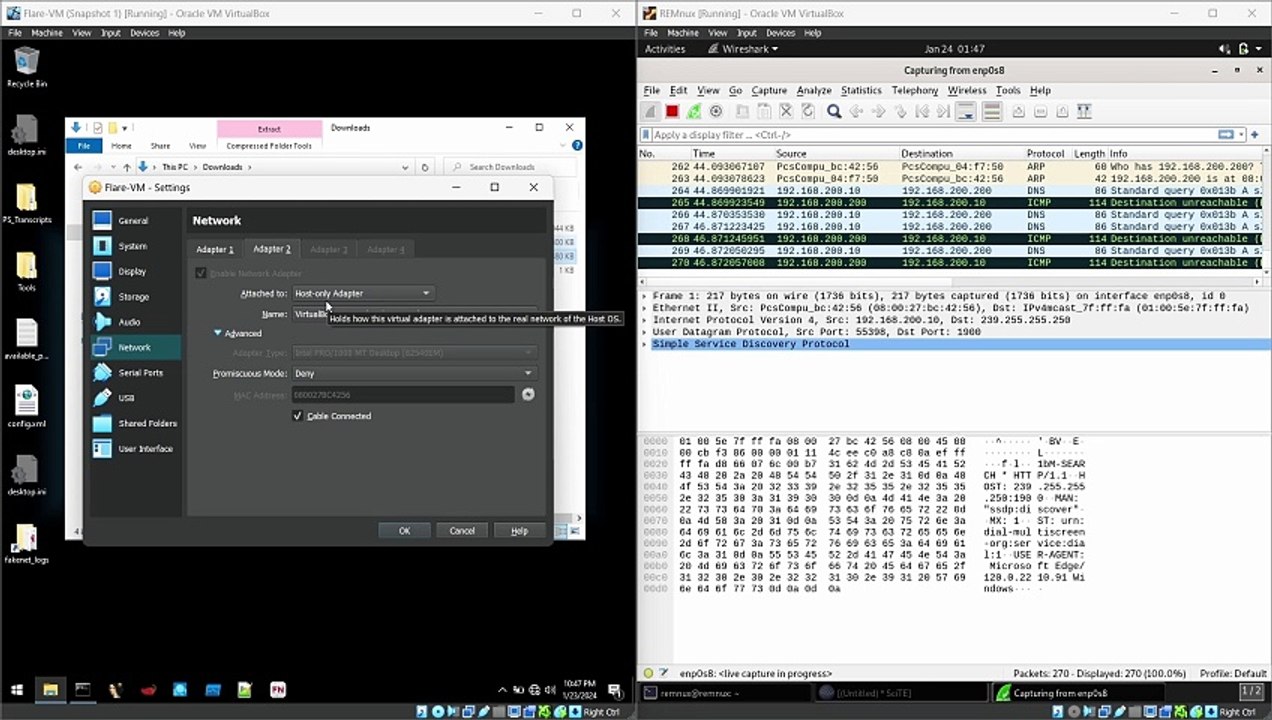The image size is (1272, 720).
Task: Confirm settings with OK button
Action: pos(404,531)
